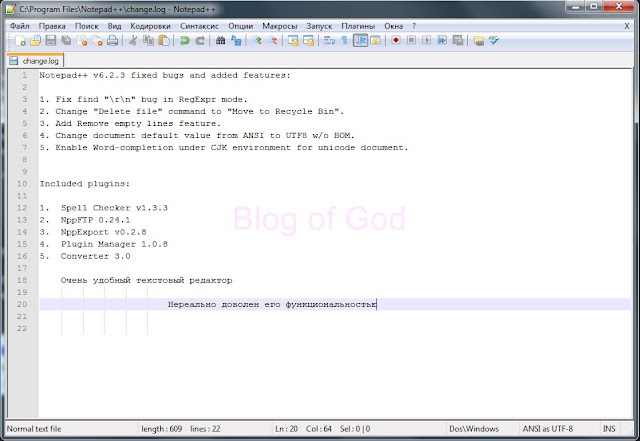Open the Опции menu
Viewport: 640px width, 441px height.
240,26
